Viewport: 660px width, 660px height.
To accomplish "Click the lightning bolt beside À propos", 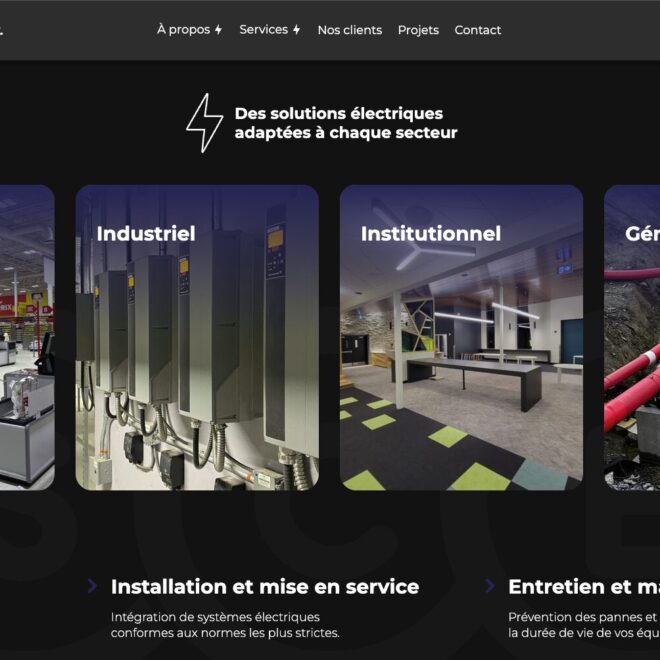I will click(x=218, y=30).
